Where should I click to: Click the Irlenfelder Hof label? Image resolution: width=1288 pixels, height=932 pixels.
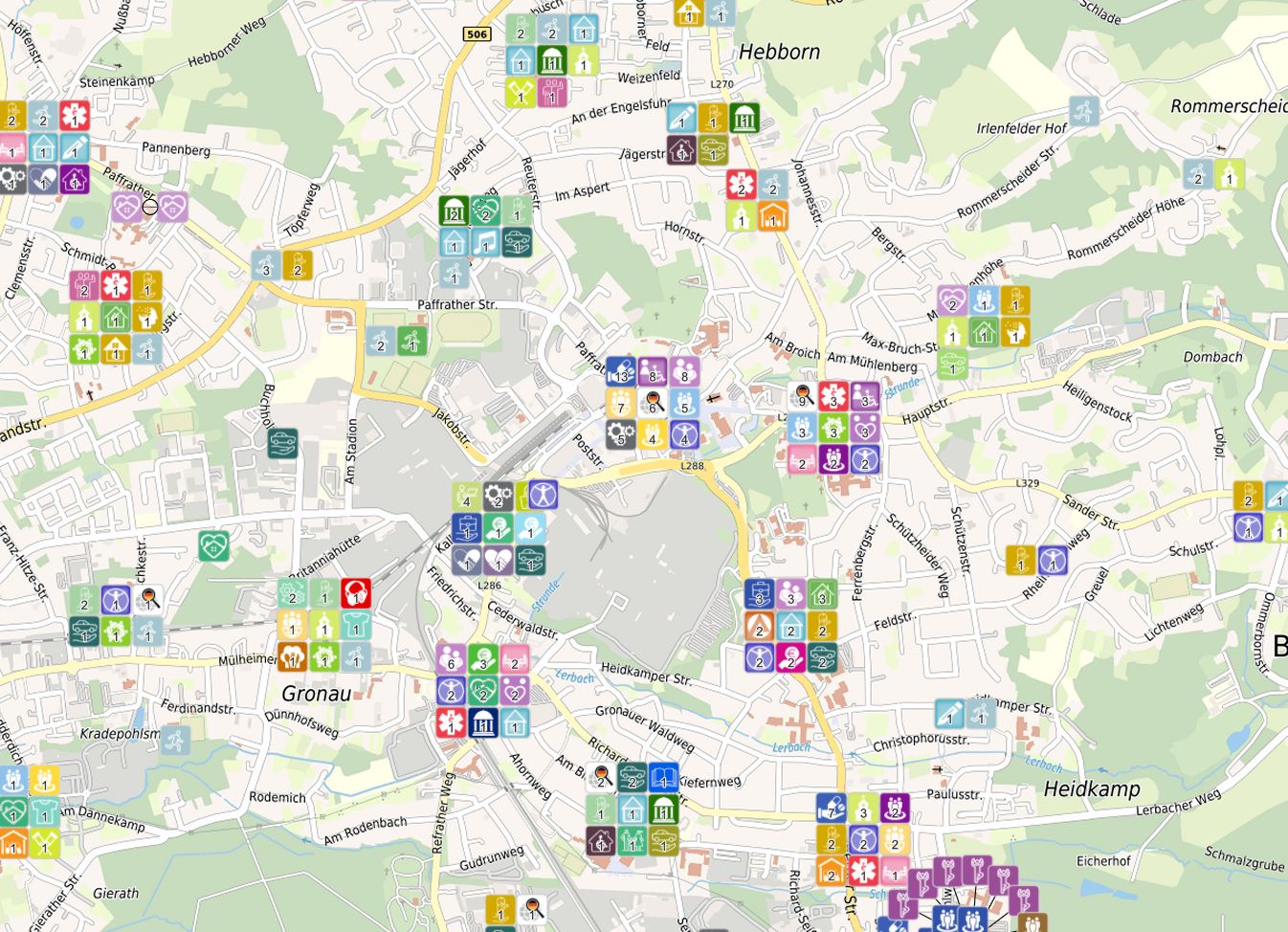pos(1022,128)
